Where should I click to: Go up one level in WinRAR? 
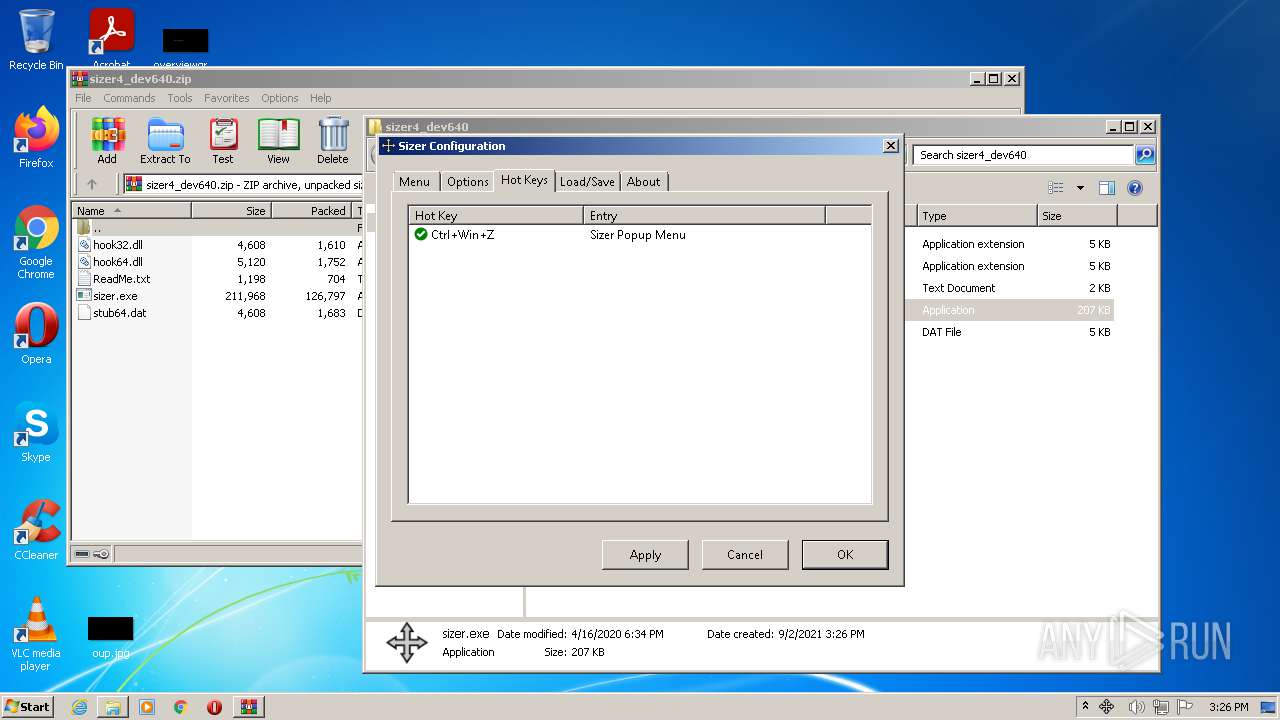click(92, 184)
